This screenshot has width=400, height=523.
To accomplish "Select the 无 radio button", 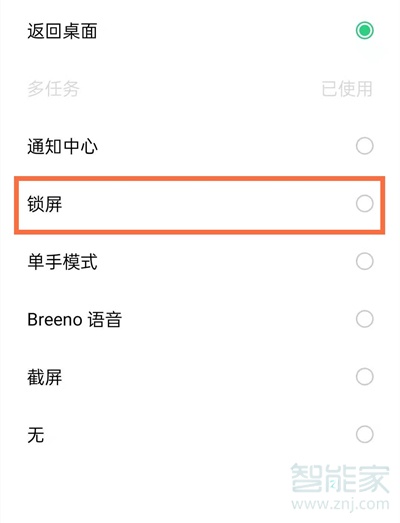I will coord(364,435).
